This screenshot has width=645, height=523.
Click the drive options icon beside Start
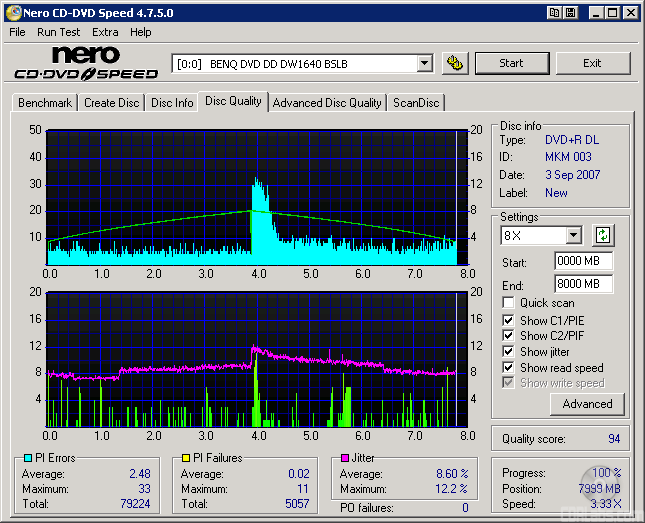point(455,63)
